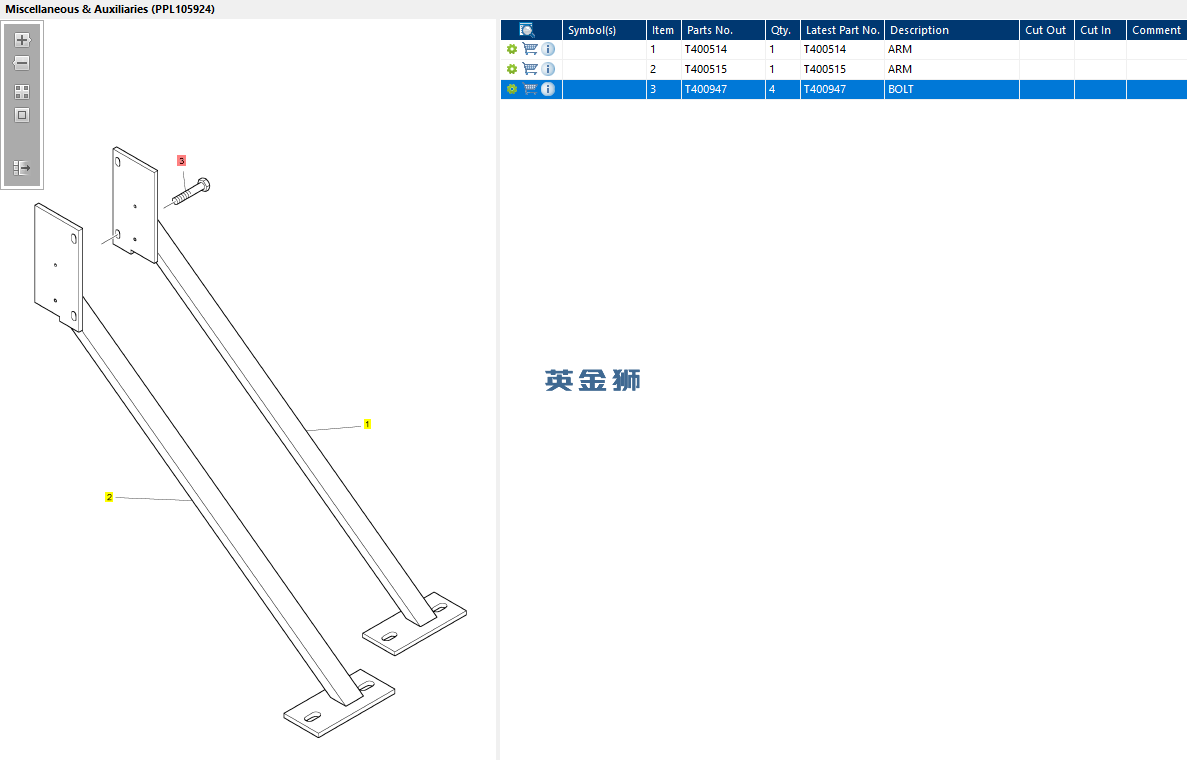Sort by the Latest Part No. column header

click(x=843, y=30)
